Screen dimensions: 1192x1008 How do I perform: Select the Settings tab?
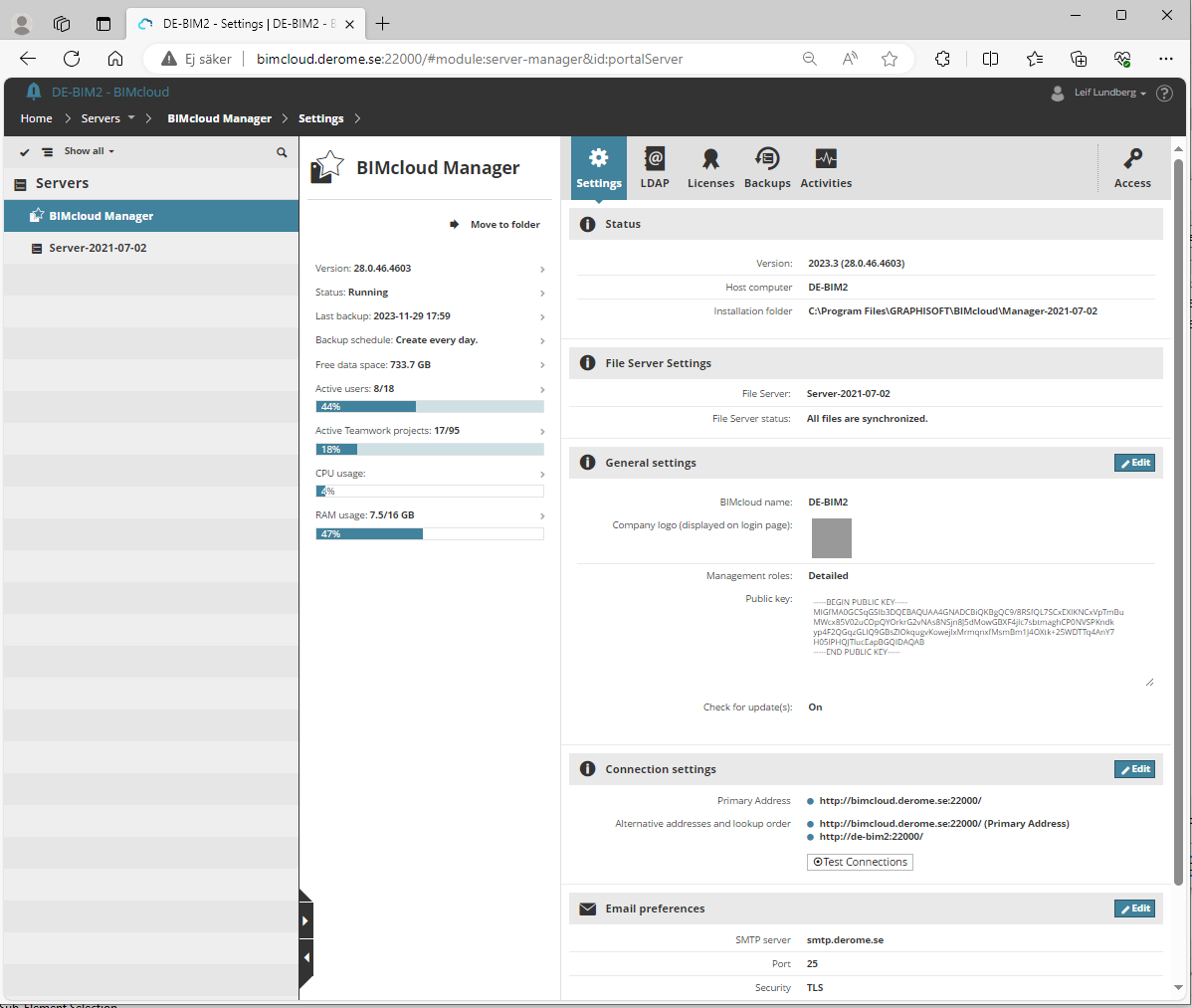click(599, 167)
